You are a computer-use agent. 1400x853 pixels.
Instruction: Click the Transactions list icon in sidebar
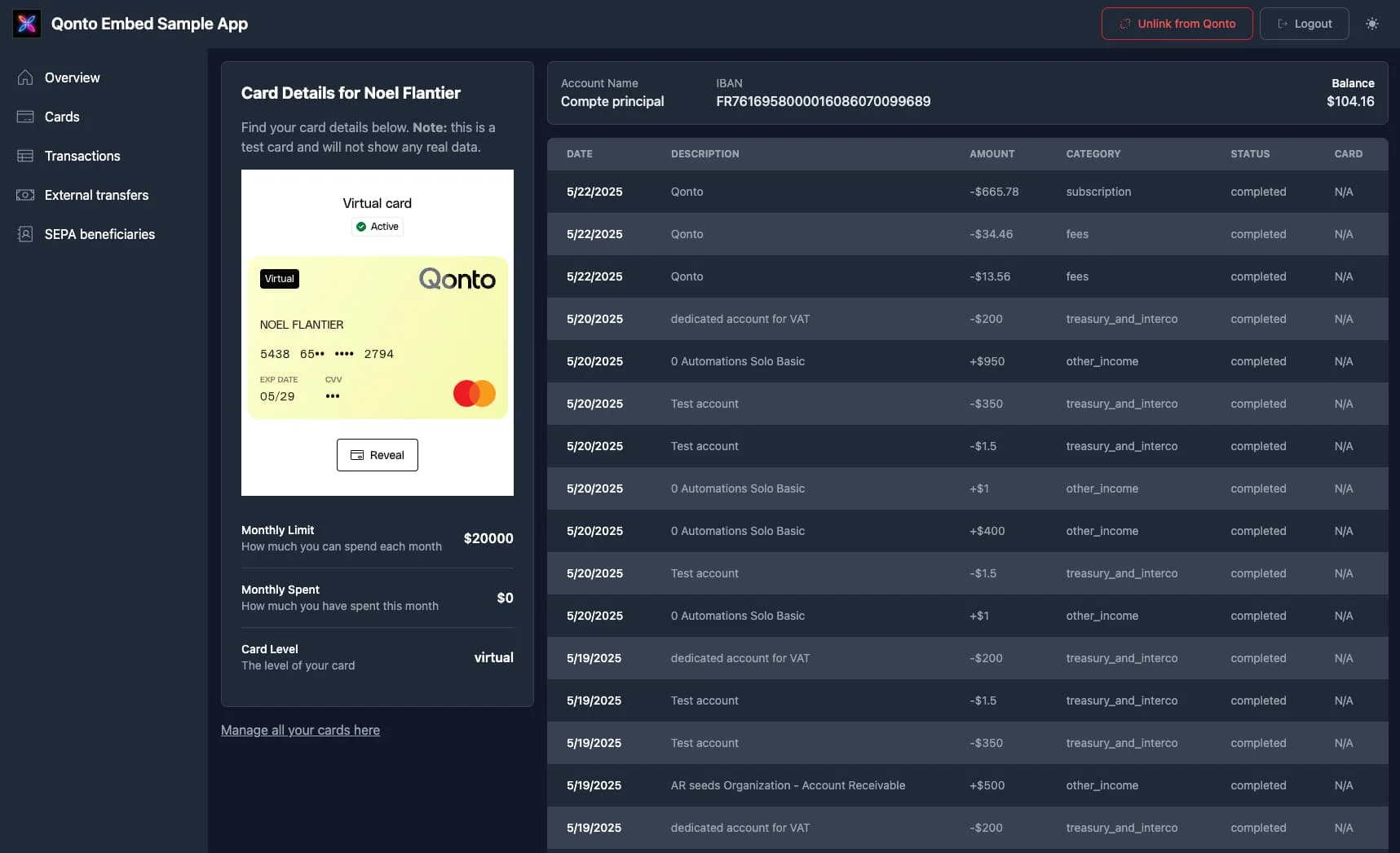[25, 156]
